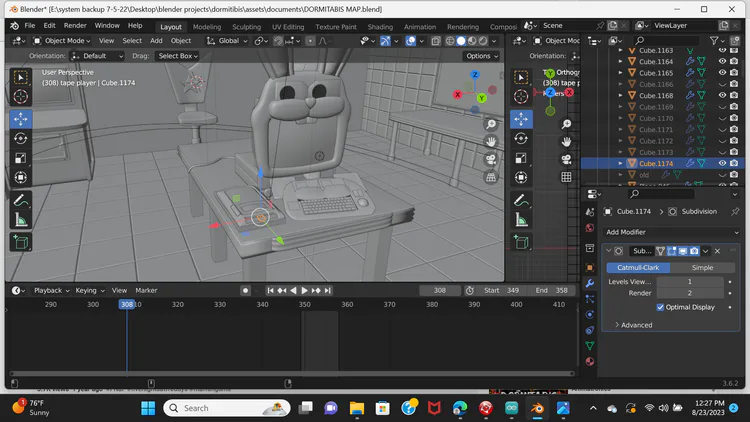Disable rendering for Cube.1165 camera icon
The image size is (750, 422).
coord(734,73)
